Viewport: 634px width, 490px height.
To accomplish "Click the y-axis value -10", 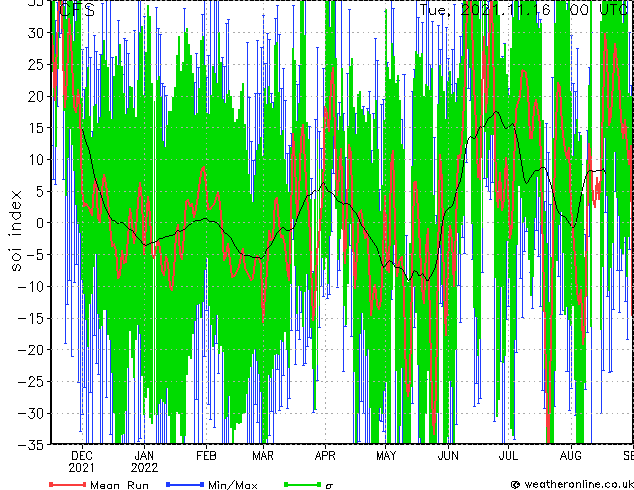I will pos(32,287).
